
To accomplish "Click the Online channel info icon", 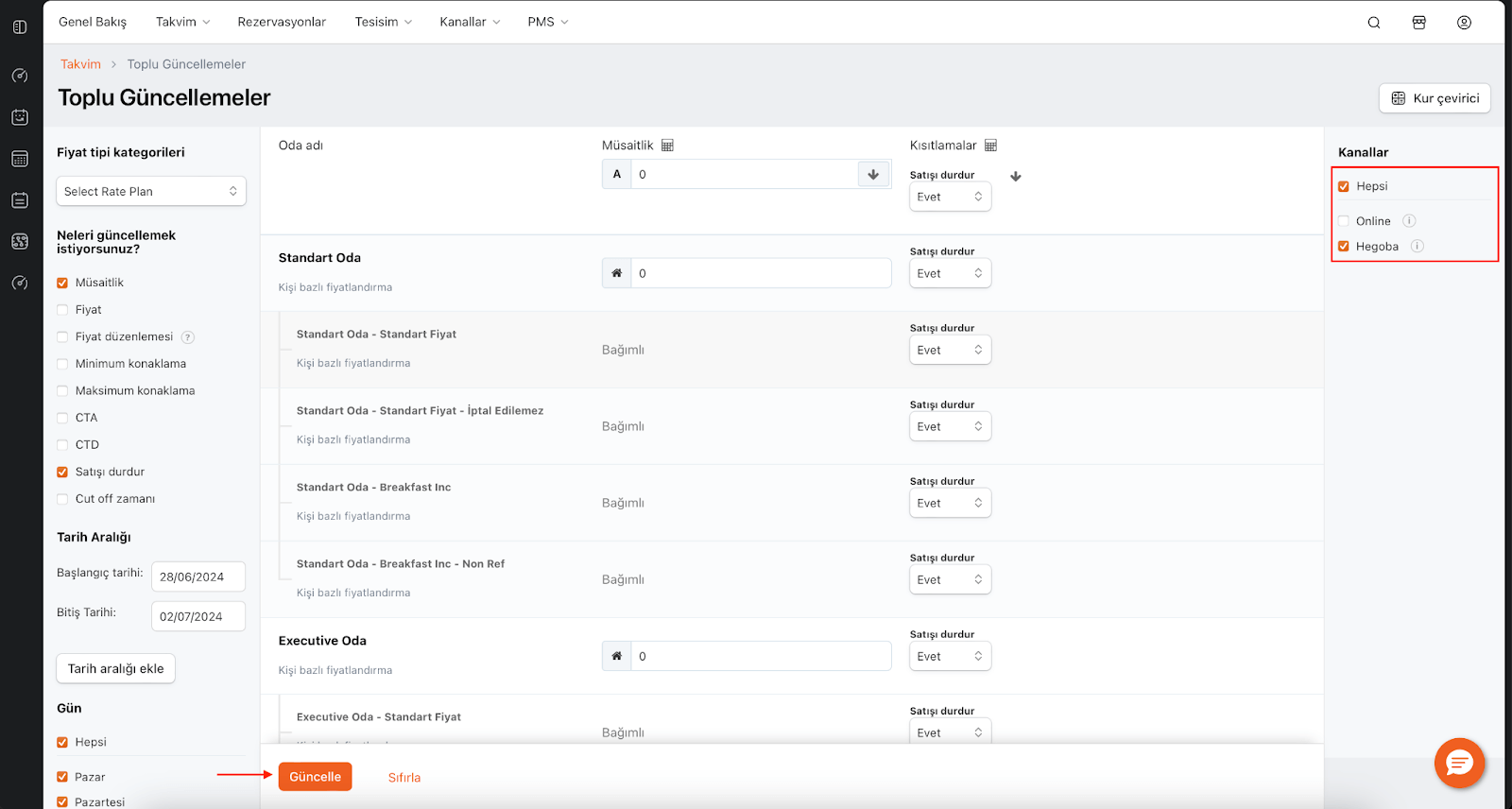I will pyautogui.click(x=1409, y=221).
